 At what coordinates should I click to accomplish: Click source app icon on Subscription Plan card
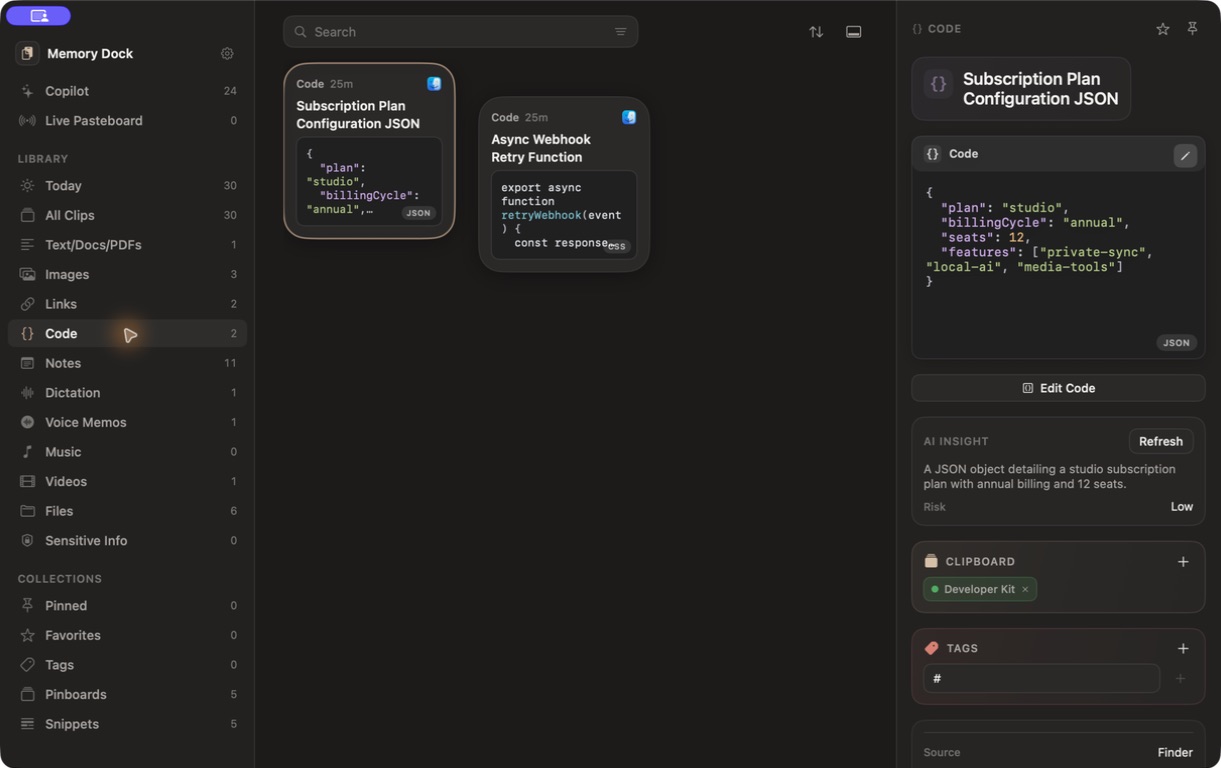tap(434, 84)
